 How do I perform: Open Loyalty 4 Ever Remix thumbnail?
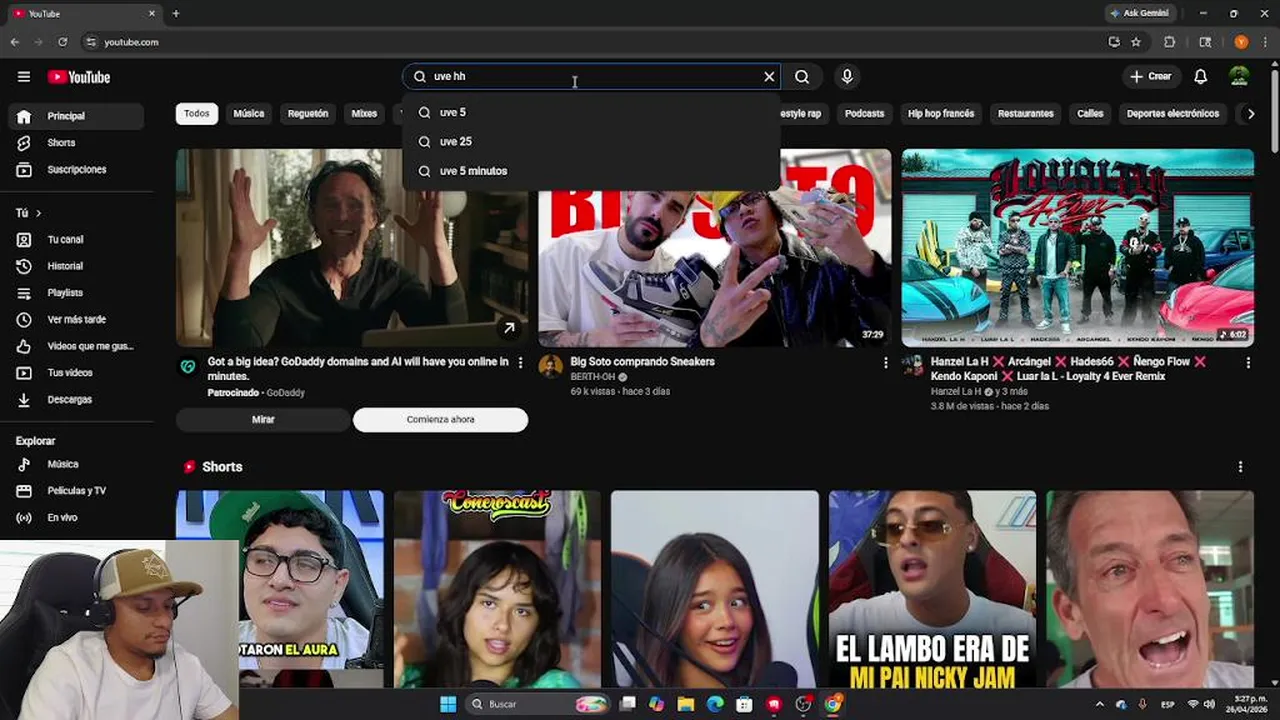click(1078, 248)
